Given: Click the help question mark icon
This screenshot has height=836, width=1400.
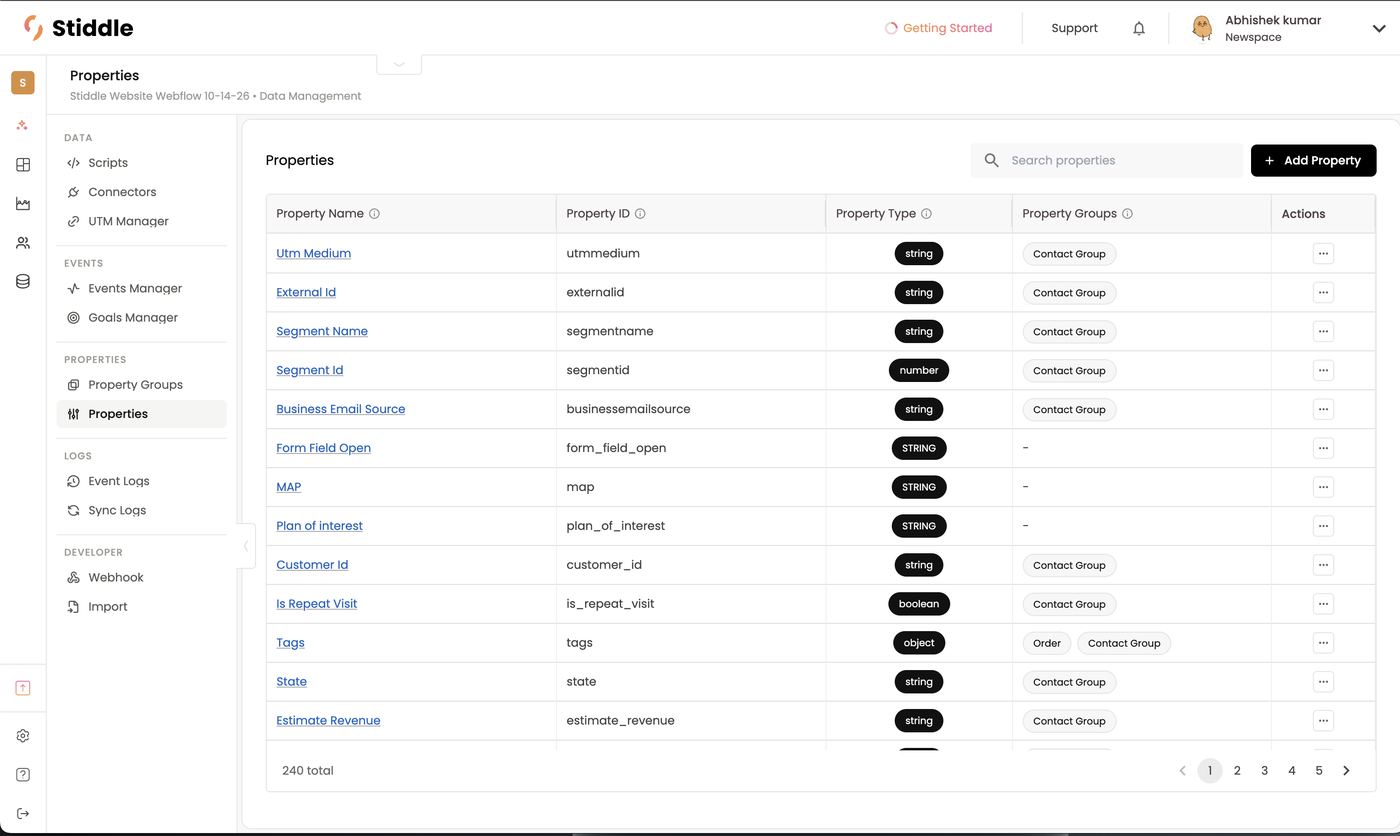Looking at the screenshot, I should pyautogui.click(x=23, y=775).
